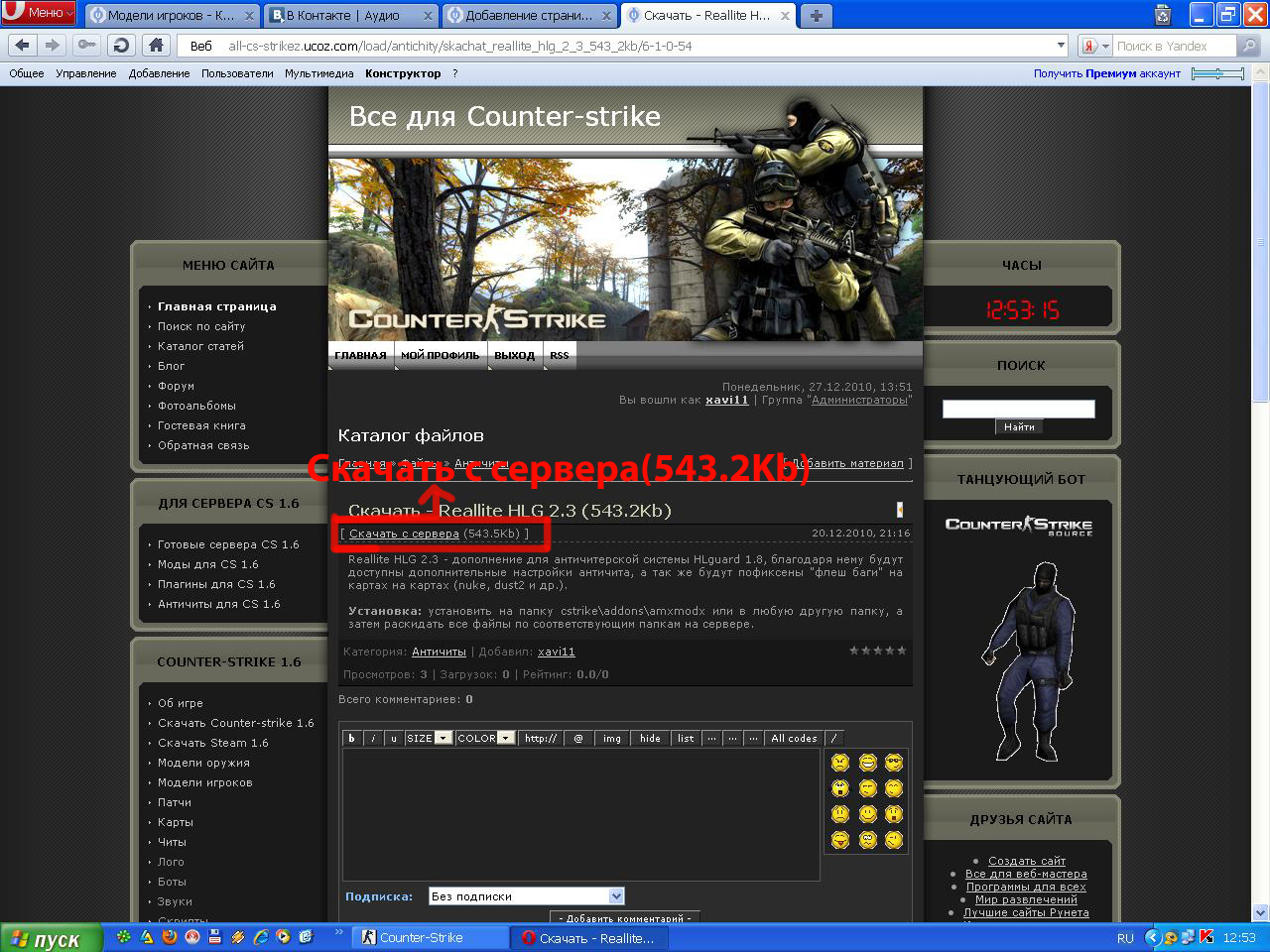Switch to the 'В Контакте | Аудио' tab
Image resolution: width=1270 pixels, height=952 pixels.
[x=342, y=15]
